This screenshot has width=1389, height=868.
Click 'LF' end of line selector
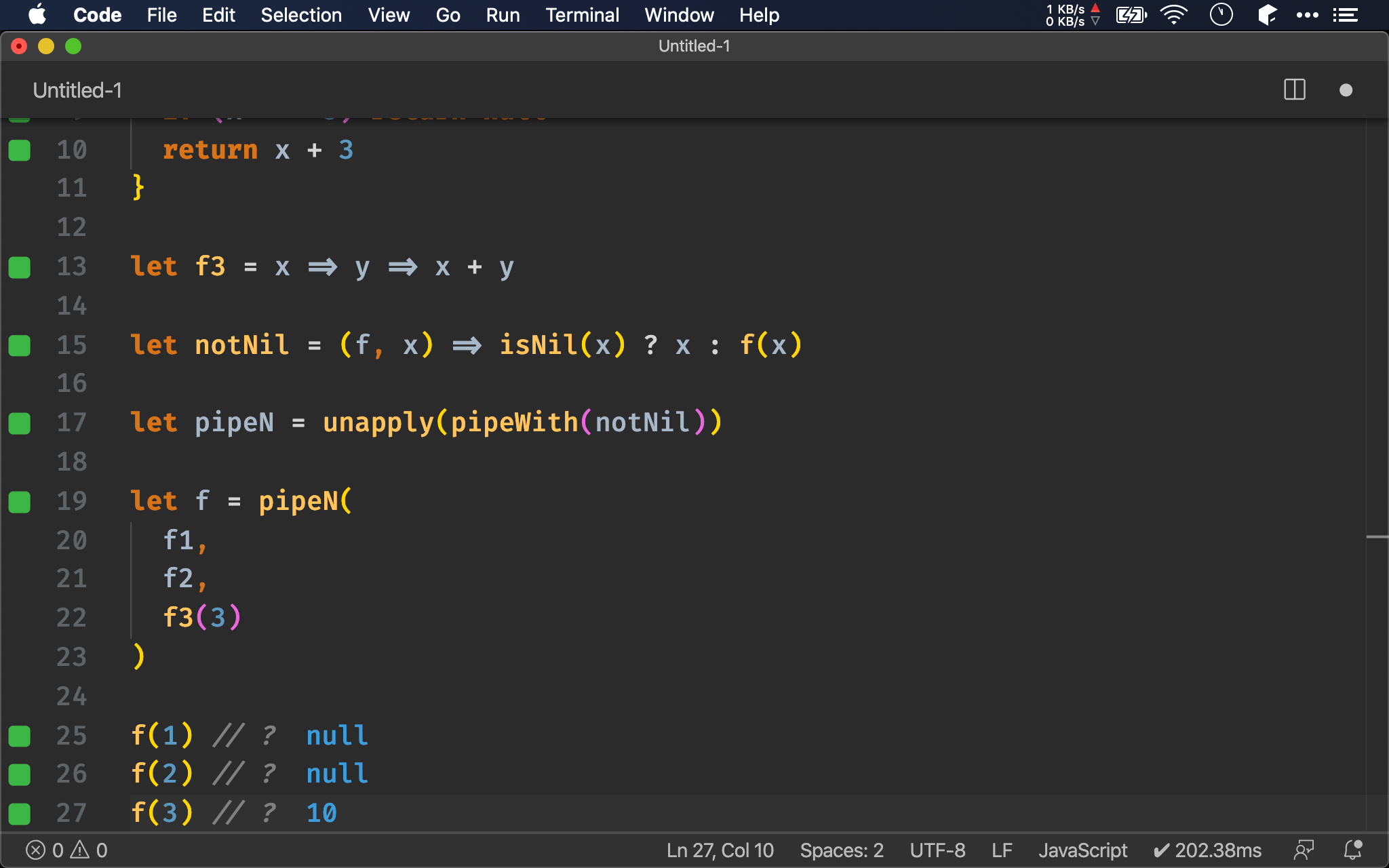click(x=1002, y=850)
